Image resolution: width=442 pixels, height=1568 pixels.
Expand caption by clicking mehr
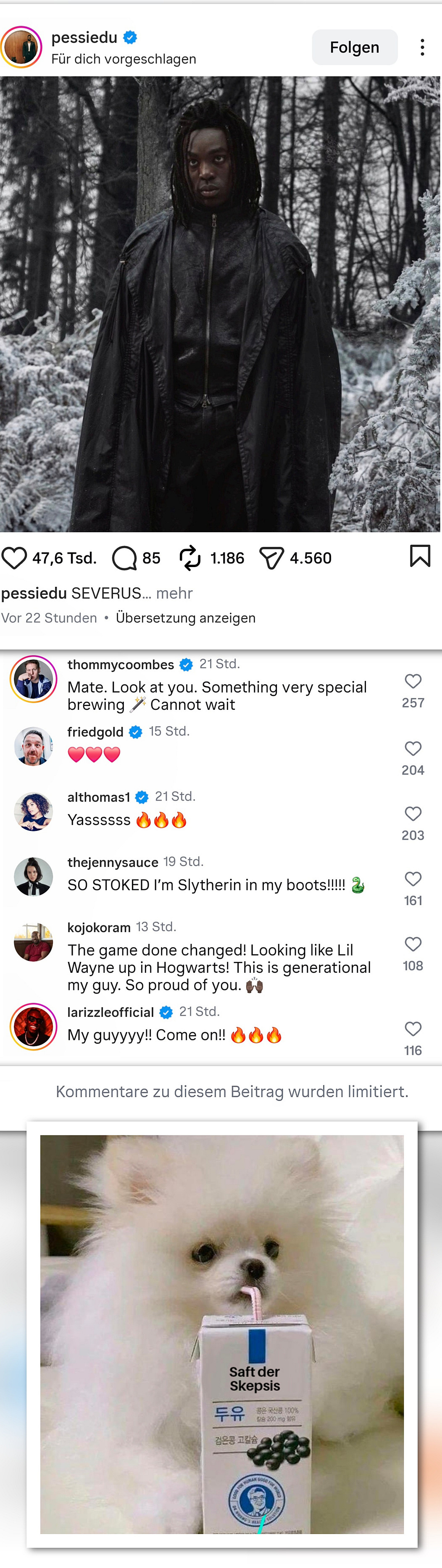point(174,593)
